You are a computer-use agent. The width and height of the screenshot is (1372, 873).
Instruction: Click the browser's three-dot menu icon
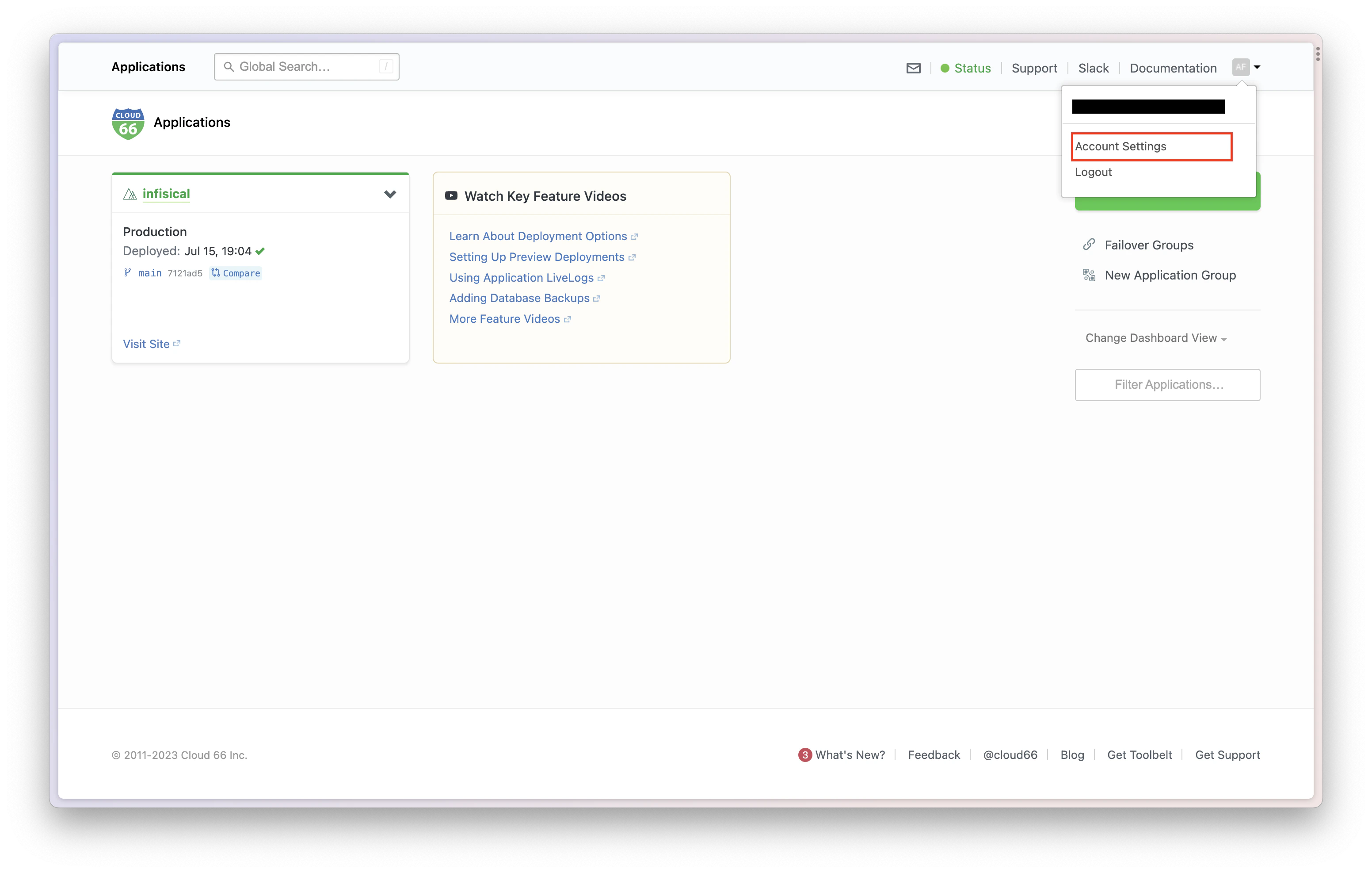click(1318, 54)
